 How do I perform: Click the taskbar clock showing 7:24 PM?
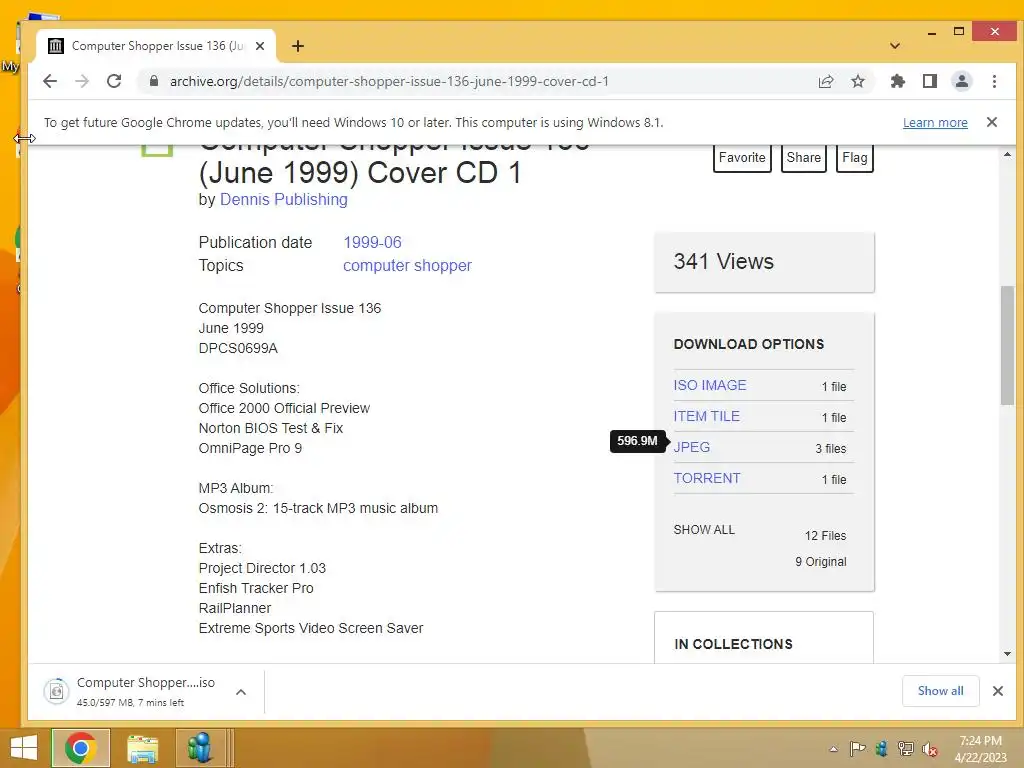980,749
